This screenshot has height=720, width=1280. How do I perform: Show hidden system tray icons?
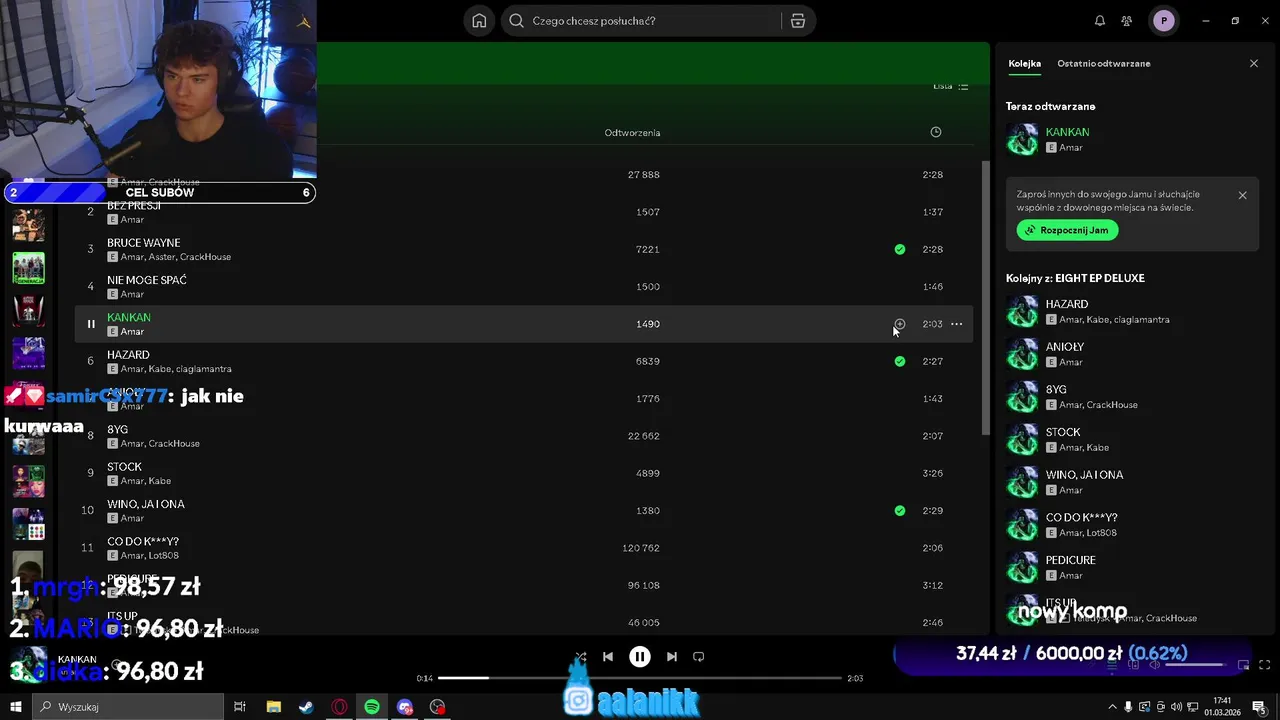pos(1112,707)
